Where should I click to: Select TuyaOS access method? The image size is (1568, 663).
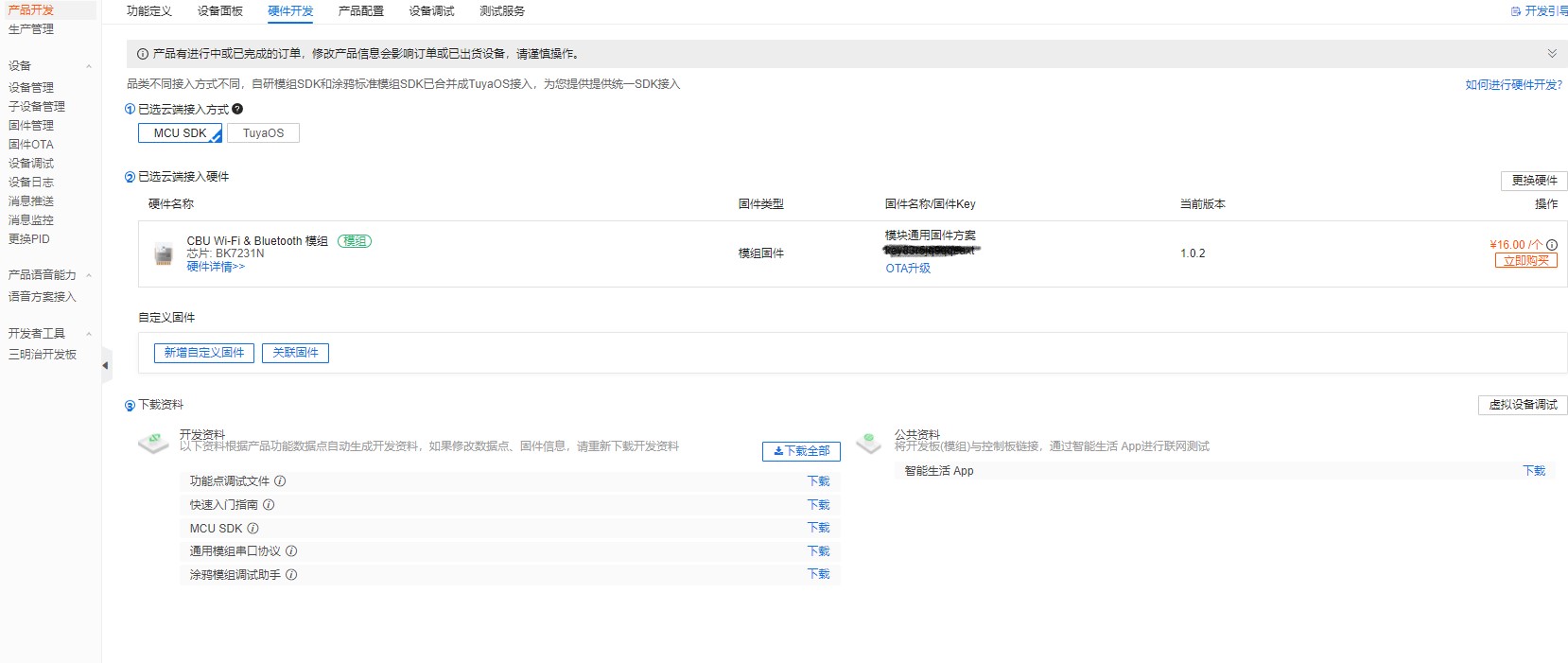263,133
